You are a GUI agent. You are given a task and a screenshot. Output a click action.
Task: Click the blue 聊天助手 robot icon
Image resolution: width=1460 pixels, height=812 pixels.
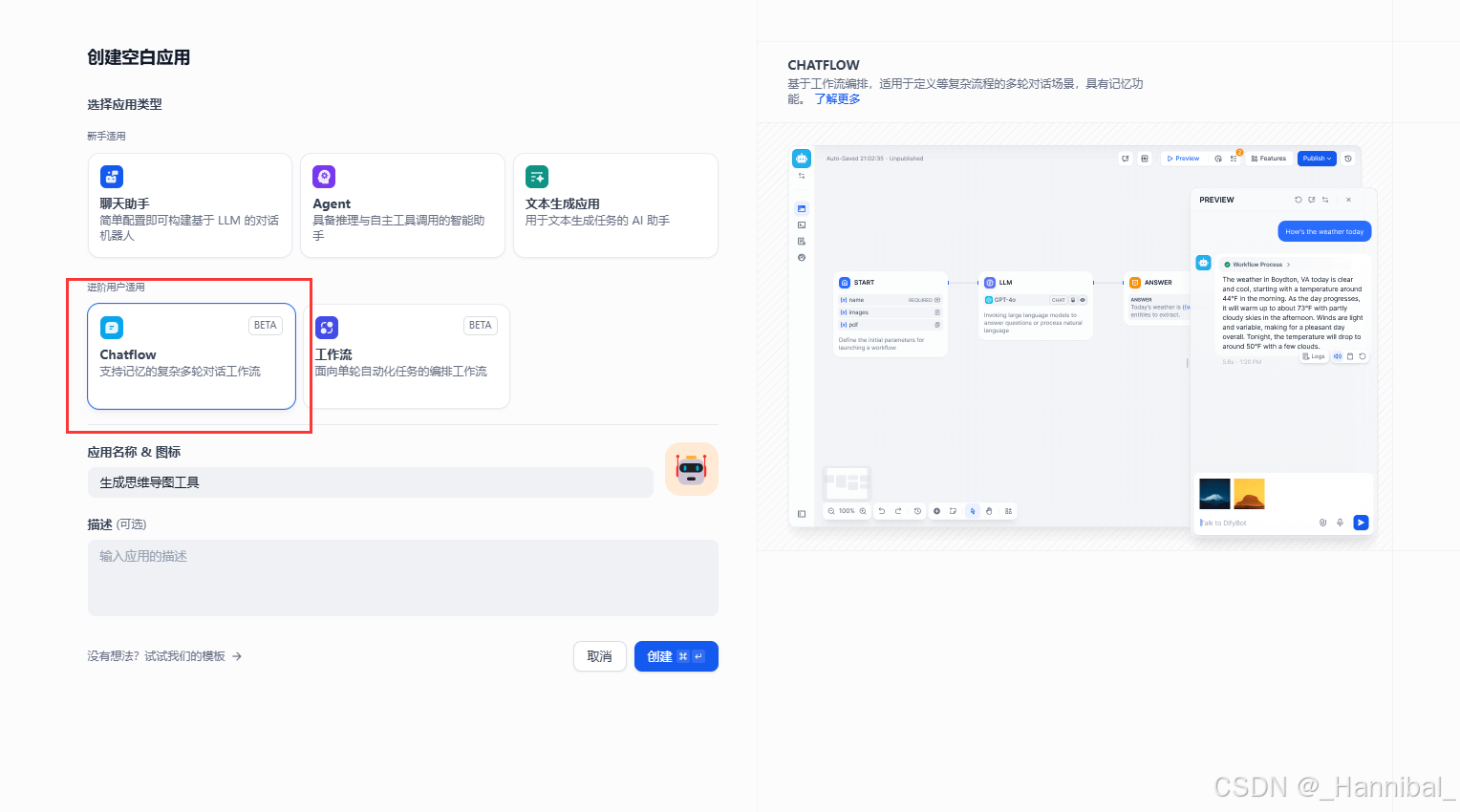(x=112, y=177)
